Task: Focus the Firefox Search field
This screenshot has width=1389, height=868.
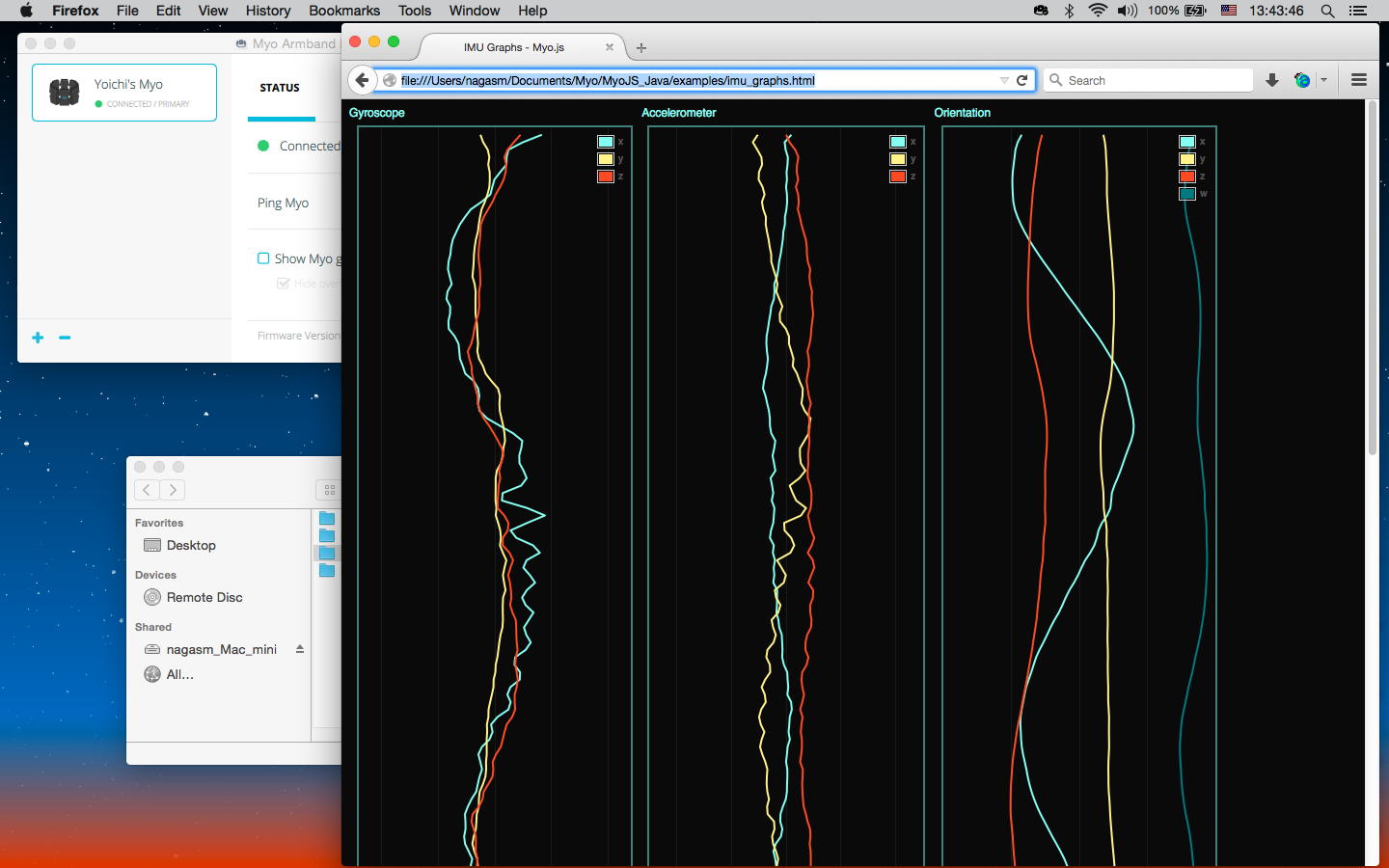Action: [1149, 80]
